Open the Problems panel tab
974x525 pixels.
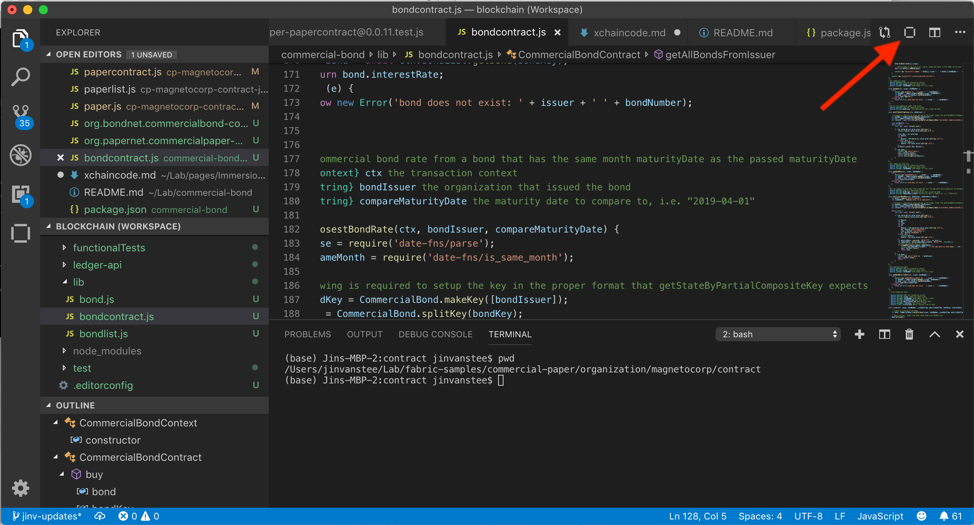pyautogui.click(x=307, y=334)
